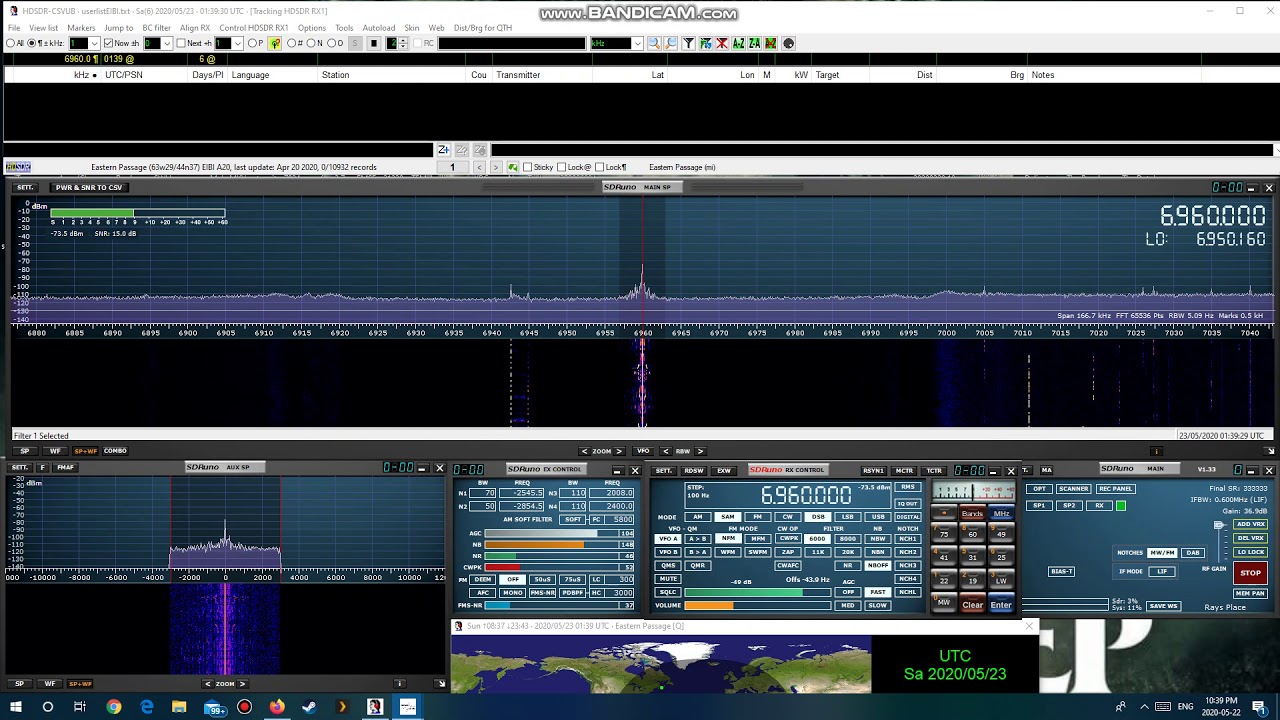Click decrease arrow left of RBW label
1280x720 pixels.
click(666, 451)
